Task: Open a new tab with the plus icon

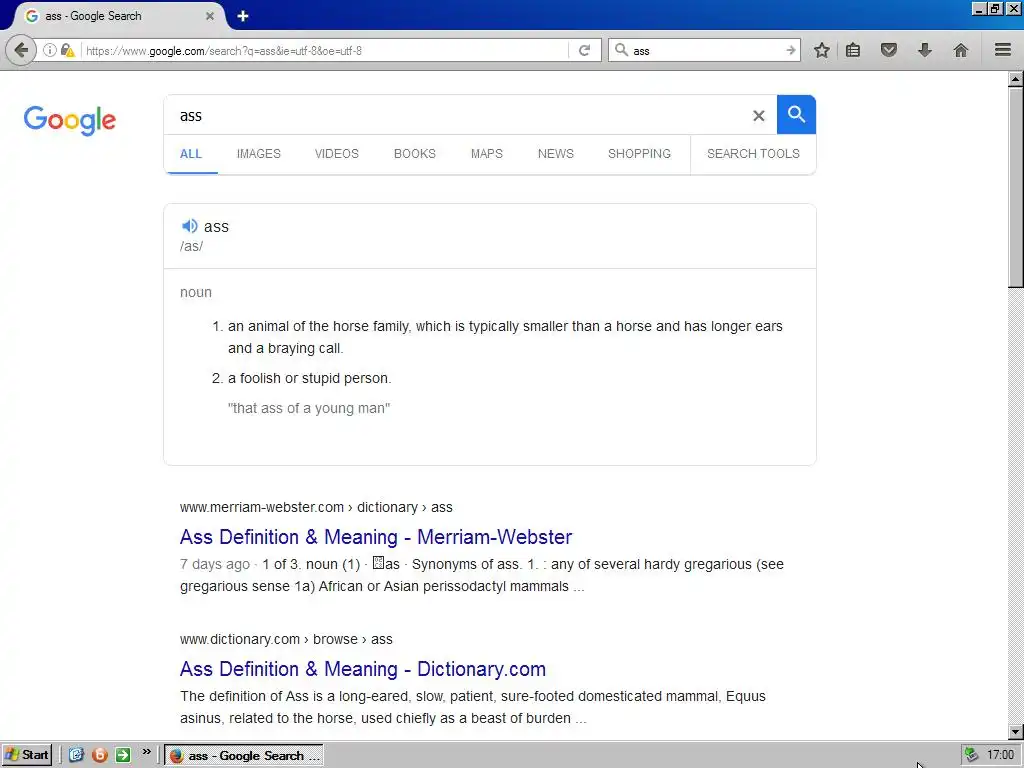Action: [x=243, y=16]
